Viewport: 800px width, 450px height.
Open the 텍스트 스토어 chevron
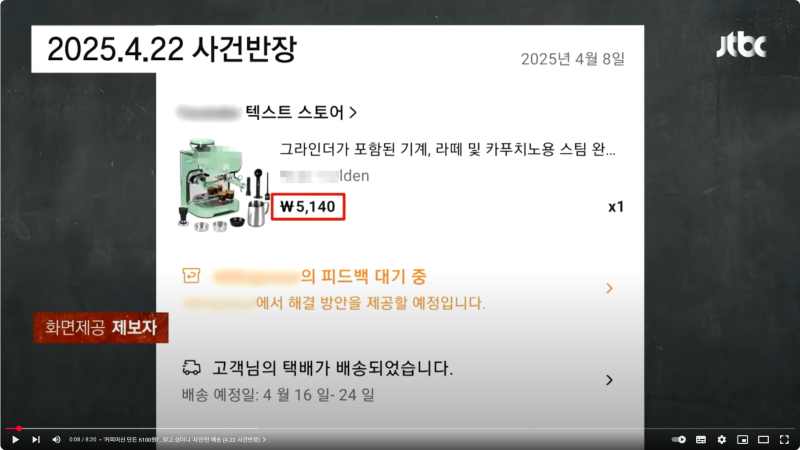(353, 112)
